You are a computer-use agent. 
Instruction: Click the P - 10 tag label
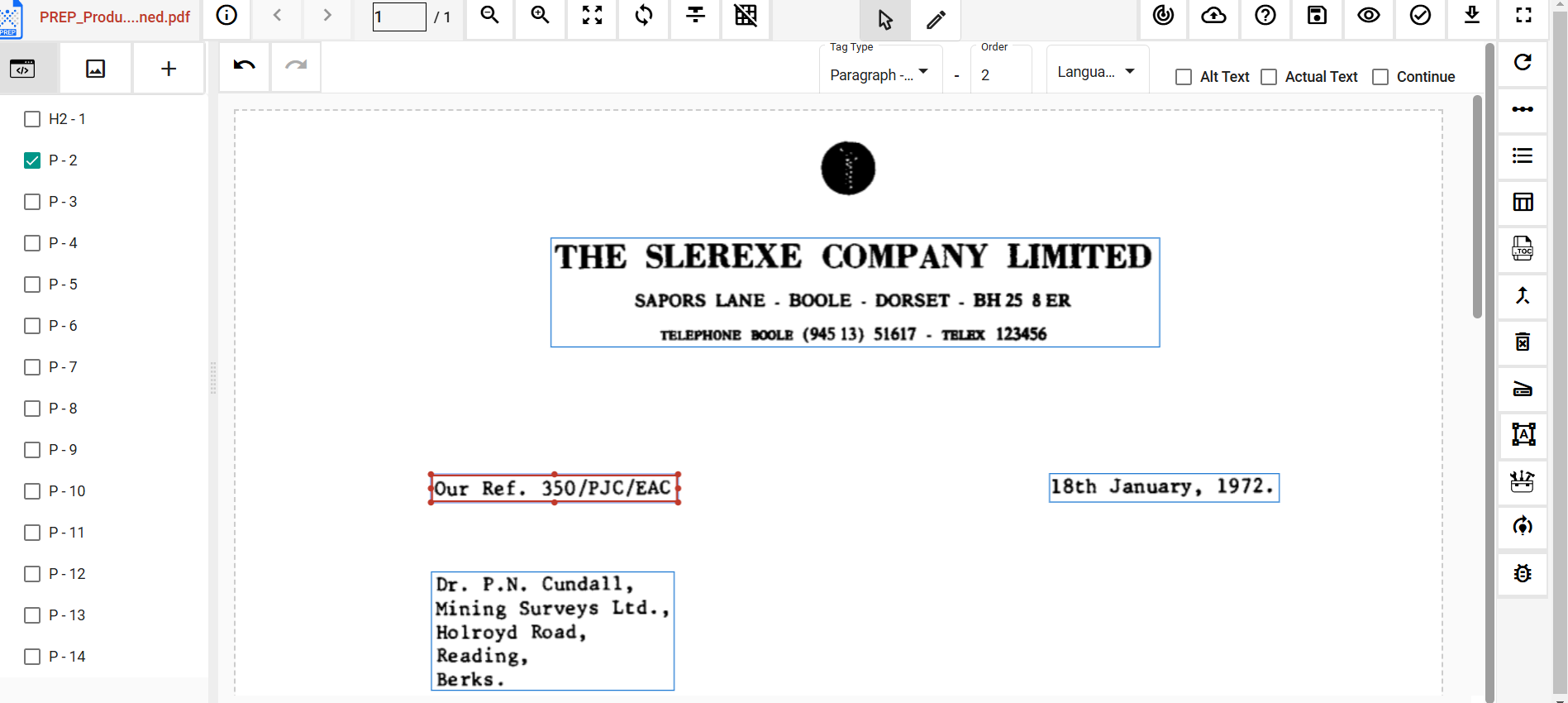[x=67, y=491]
